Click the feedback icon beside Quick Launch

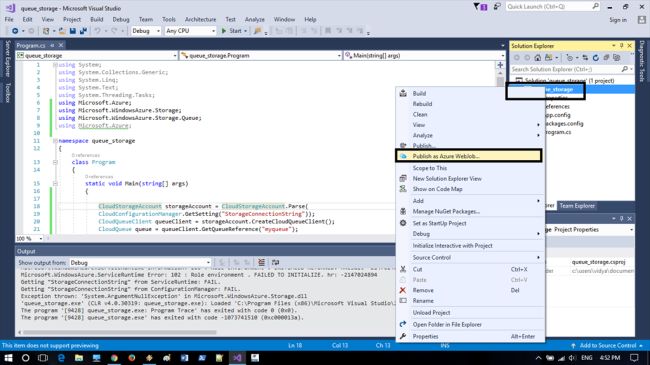pyautogui.click(x=497, y=6)
